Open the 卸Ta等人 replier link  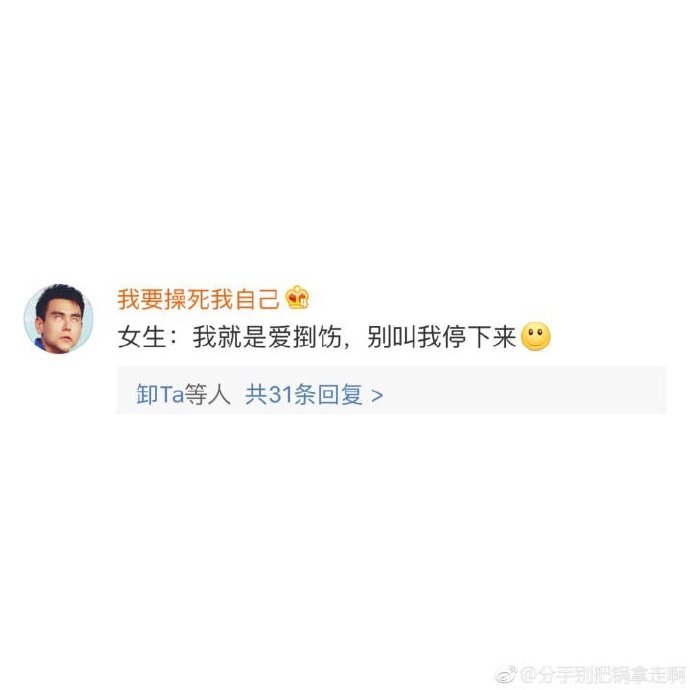pos(183,394)
